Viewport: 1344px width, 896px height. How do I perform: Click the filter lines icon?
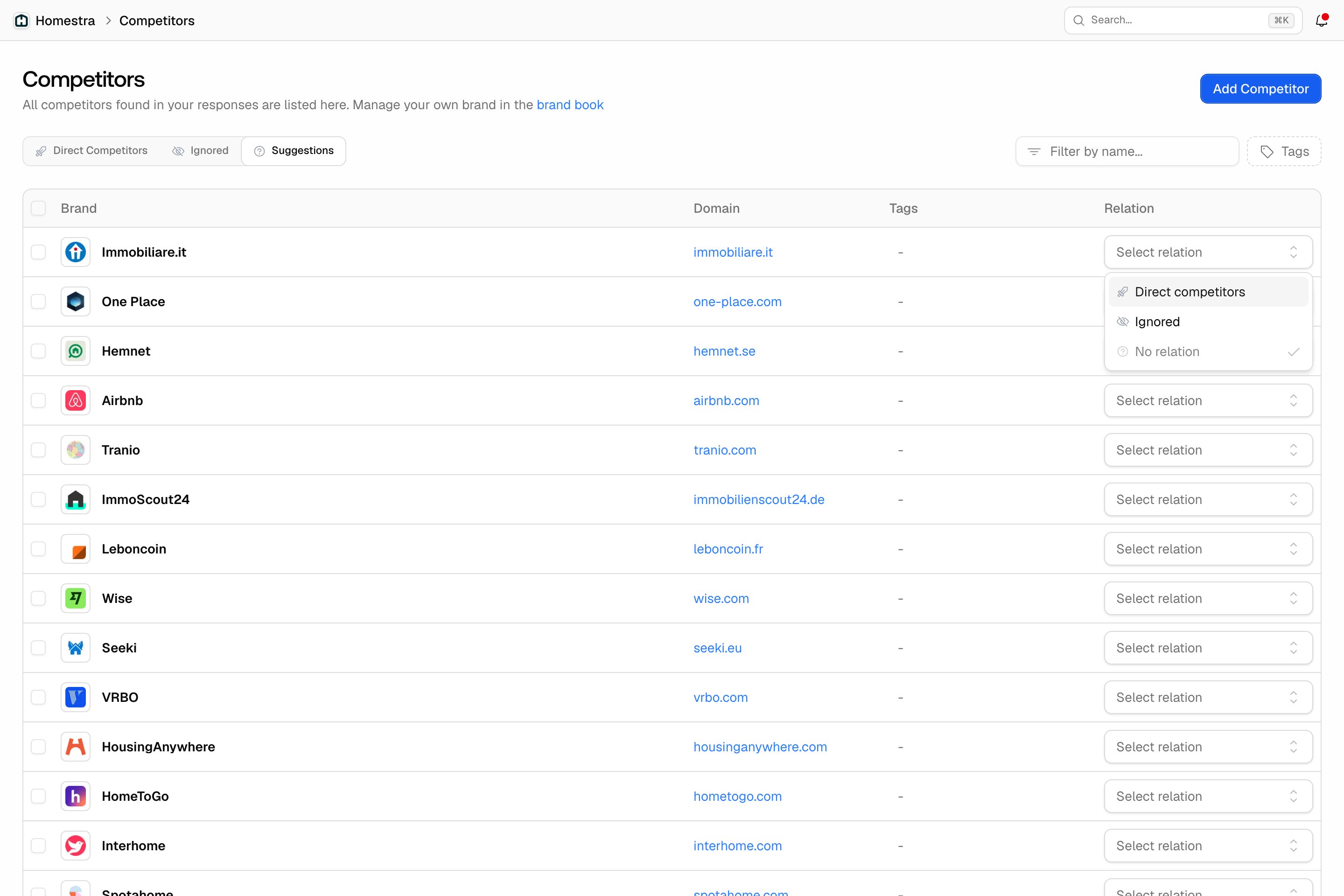coord(1034,151)
